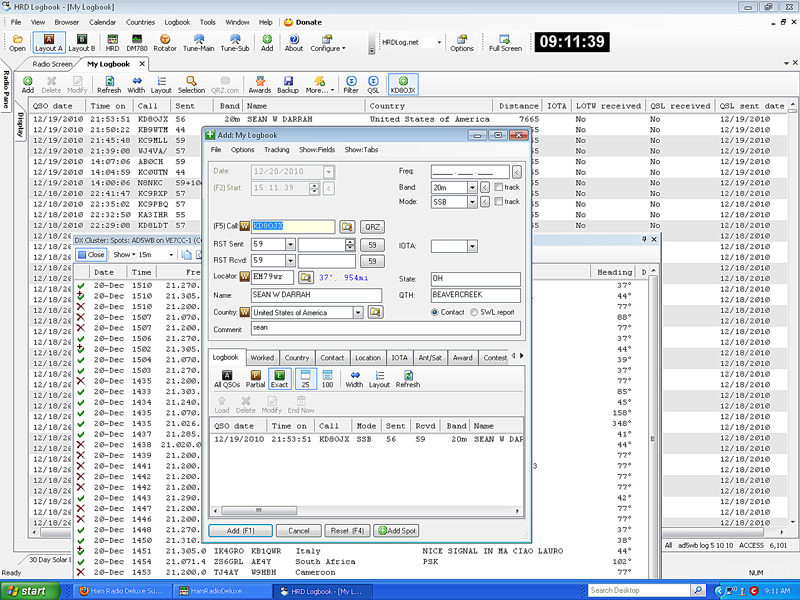
Task: Select Layout B in main toolbar
Action: click(x=82, y=43)
